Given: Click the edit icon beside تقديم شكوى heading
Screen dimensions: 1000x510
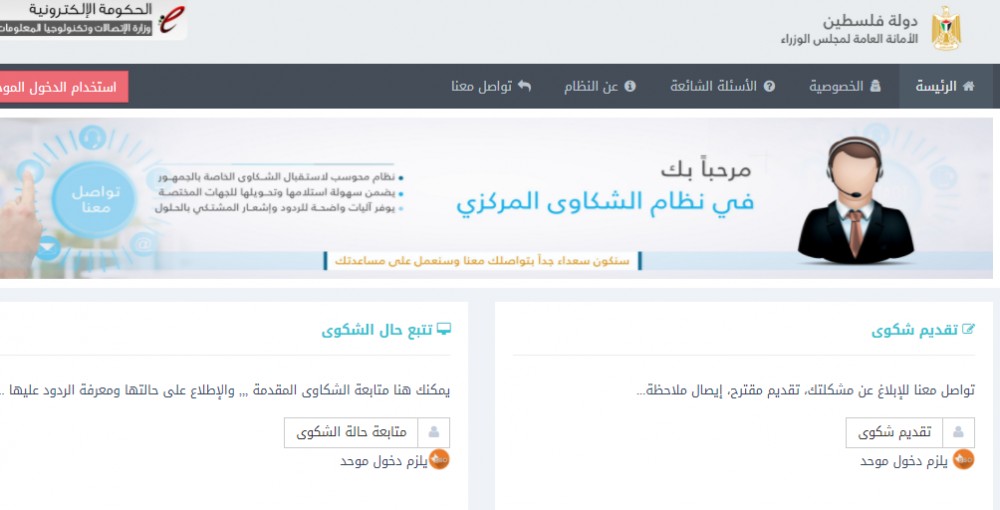Looking at the screenshot, I should click(x=968, y=330).
